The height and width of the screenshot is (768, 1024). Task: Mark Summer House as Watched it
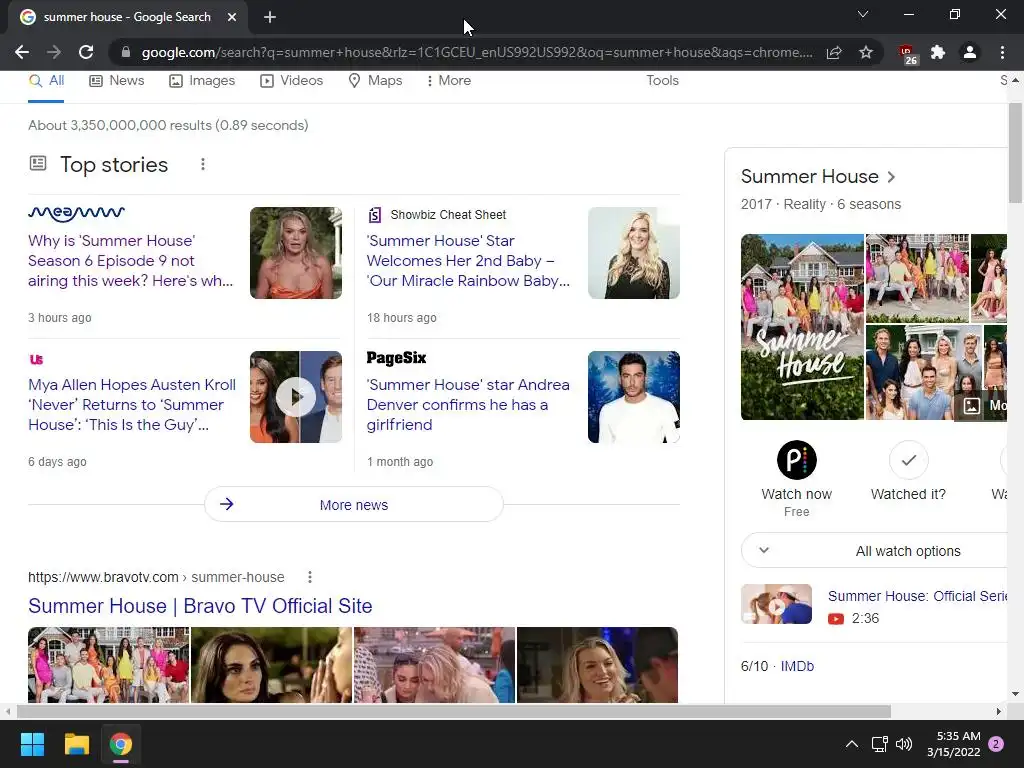tap(908, 460)
